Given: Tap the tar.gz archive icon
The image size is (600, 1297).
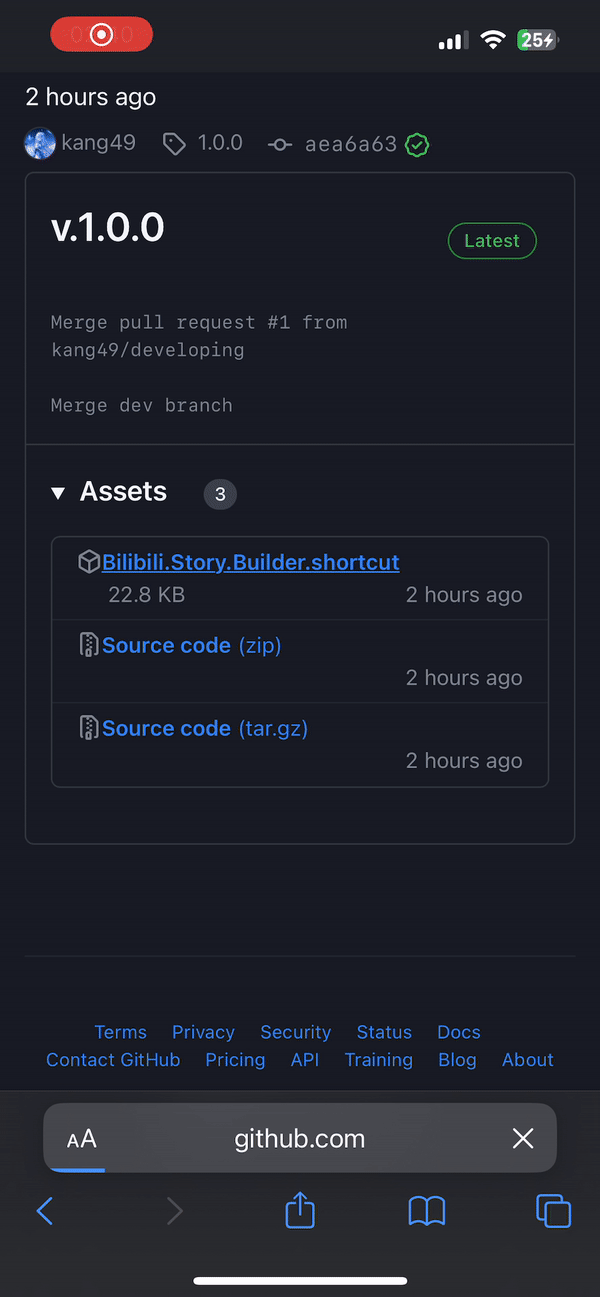Looking at the screenshot, I should coord(88,728).
